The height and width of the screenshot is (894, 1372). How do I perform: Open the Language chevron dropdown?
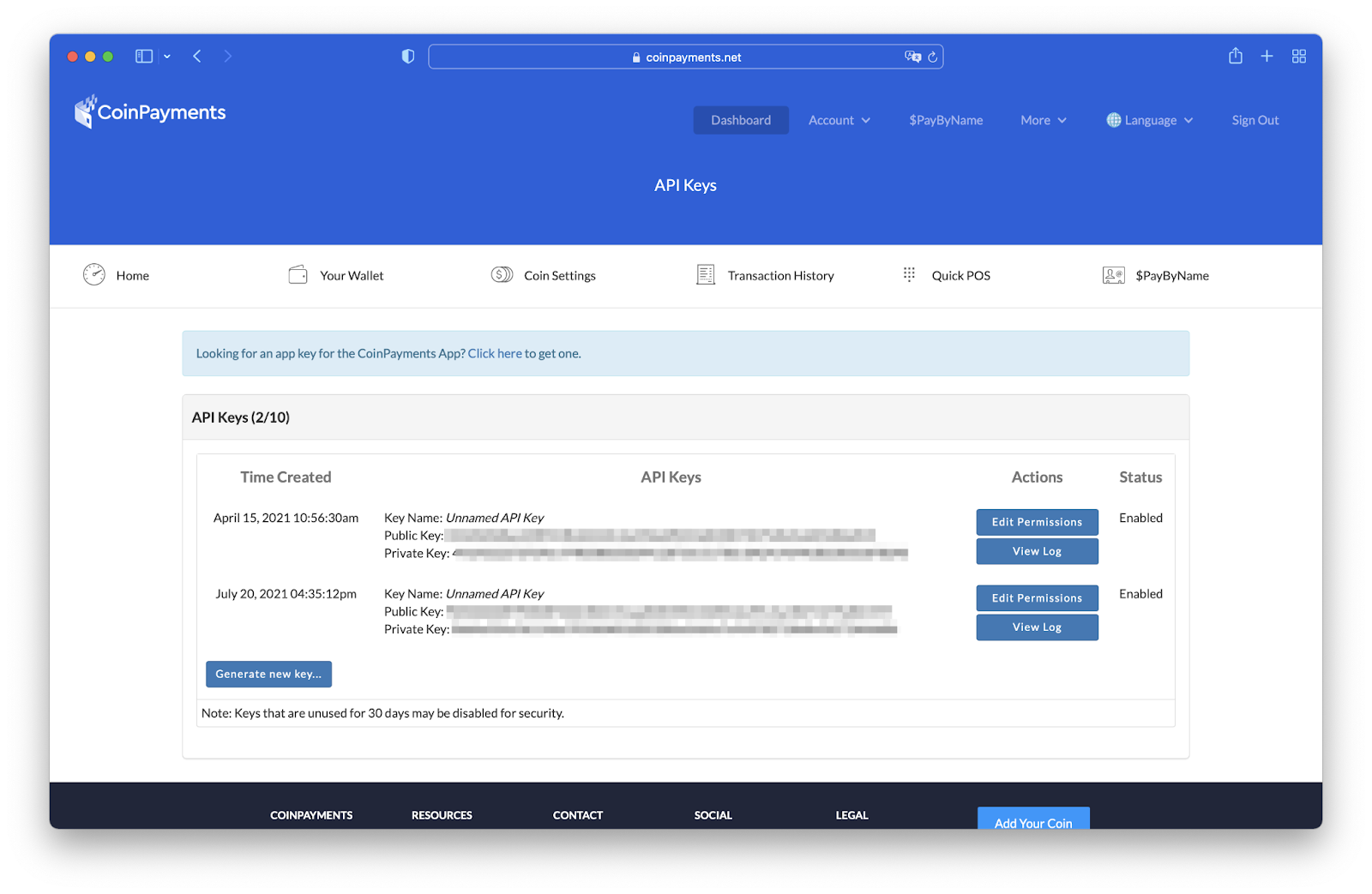point(1188,121)
